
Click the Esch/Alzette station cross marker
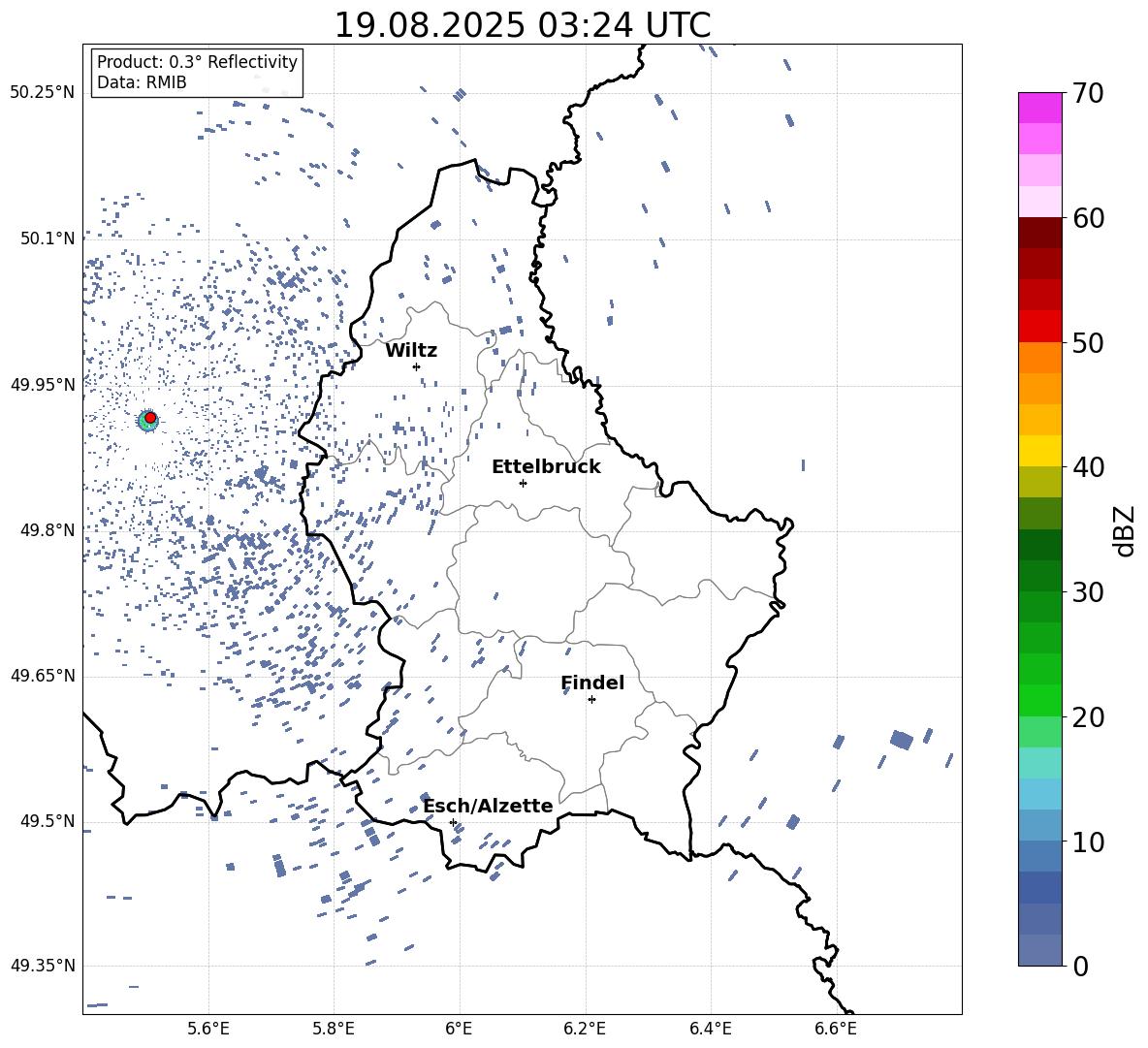point(453,822)
